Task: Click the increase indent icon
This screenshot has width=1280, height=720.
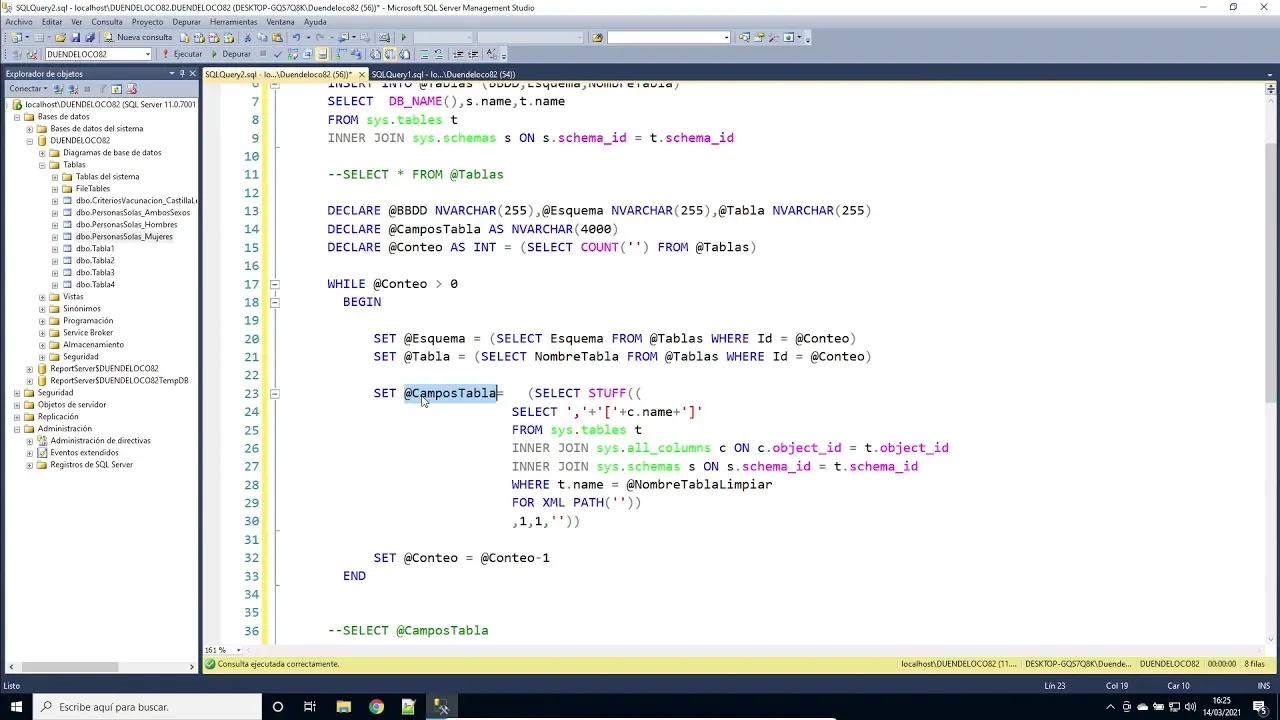Action: click(474, 52)
